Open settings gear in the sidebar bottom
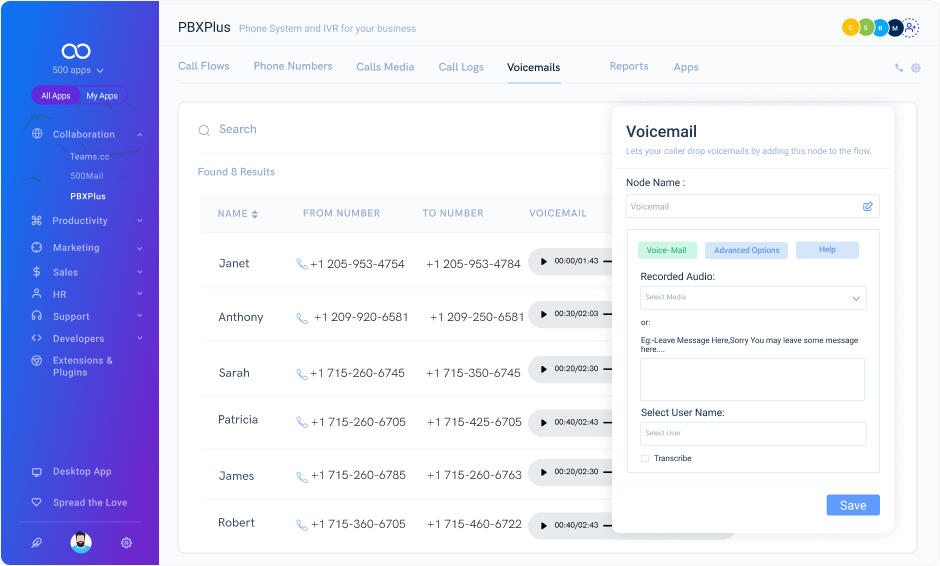Image resolution: width=940 pixels, height=566 pixels. click(x=126, y=543)
